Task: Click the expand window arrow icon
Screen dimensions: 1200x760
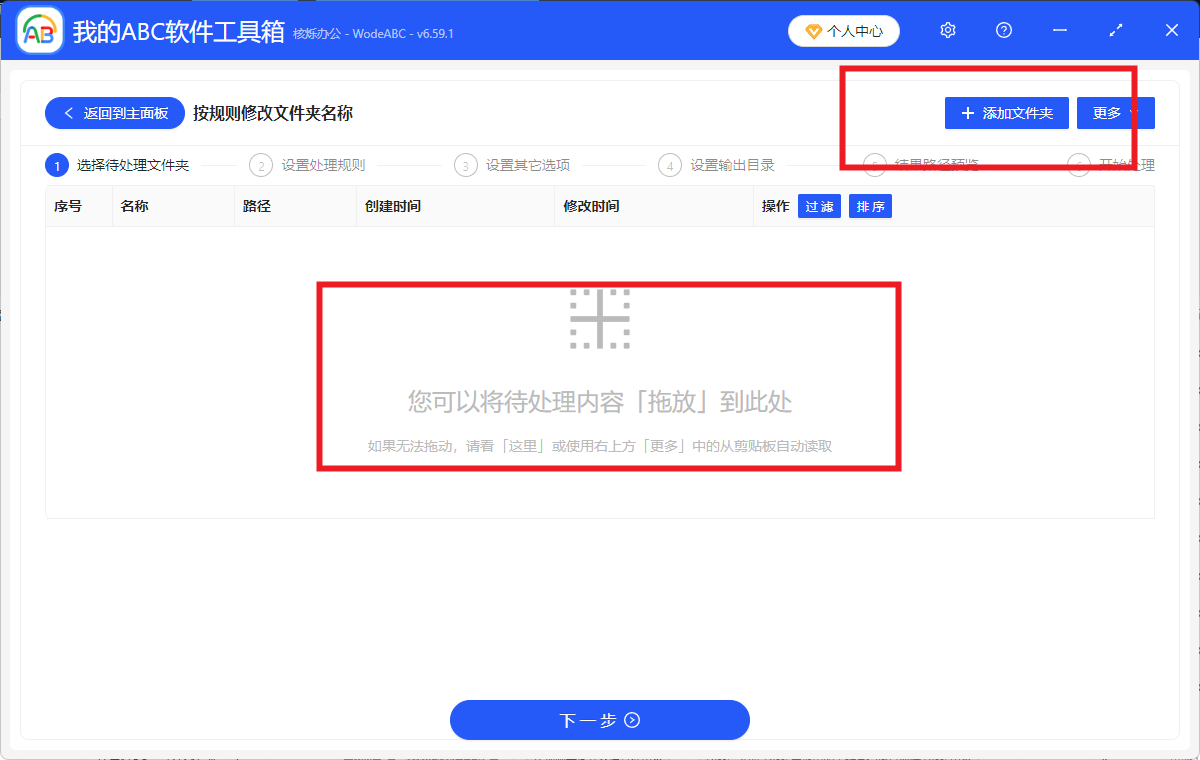Action: click(1115, 30)
